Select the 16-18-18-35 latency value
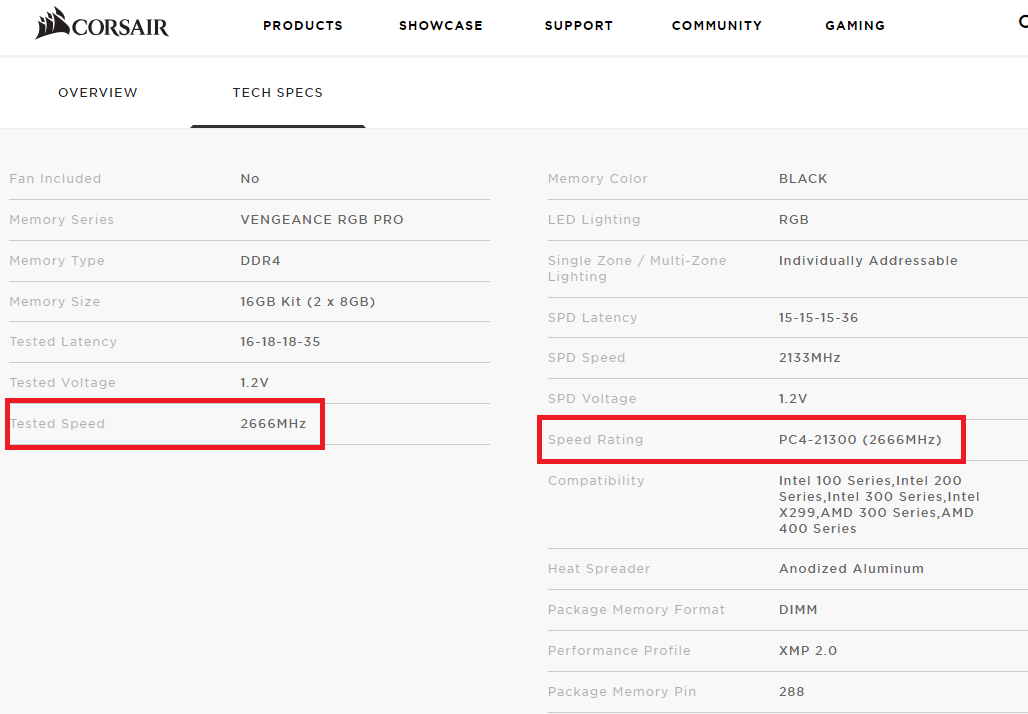The height and width of the screenshot is (714, 1028). [x=280, y=342]
